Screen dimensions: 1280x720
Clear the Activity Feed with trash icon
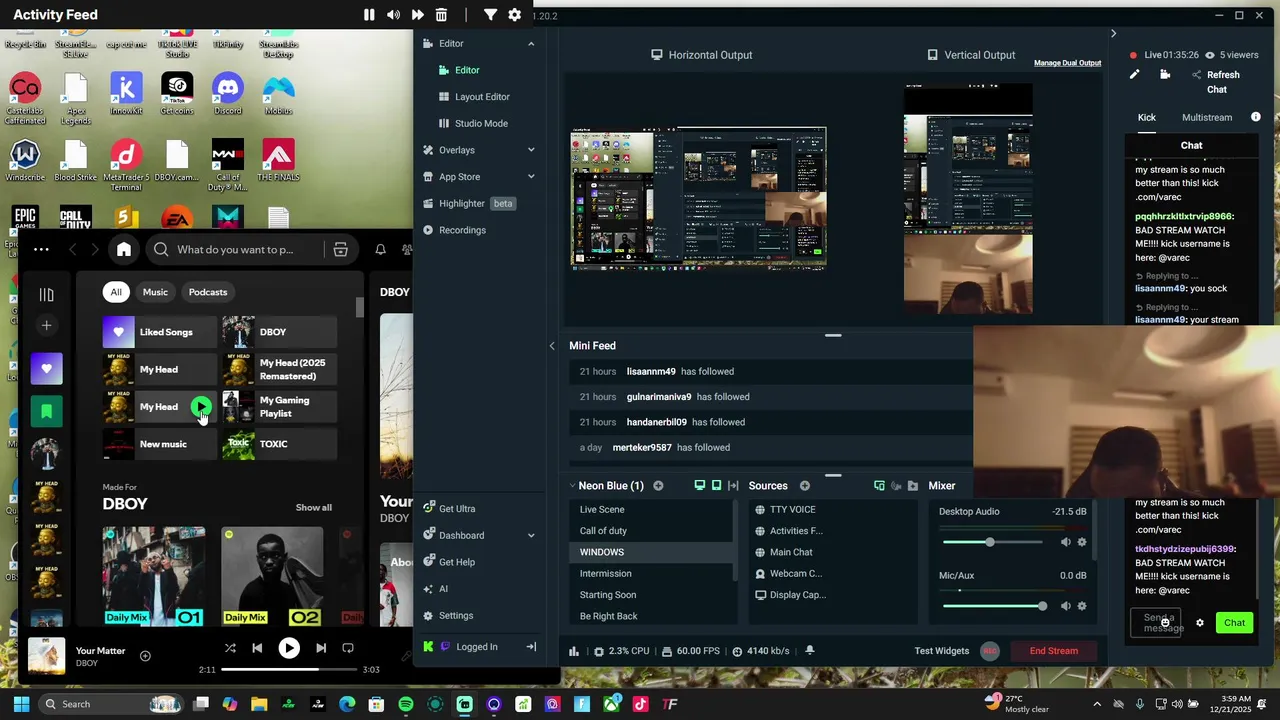441,15
